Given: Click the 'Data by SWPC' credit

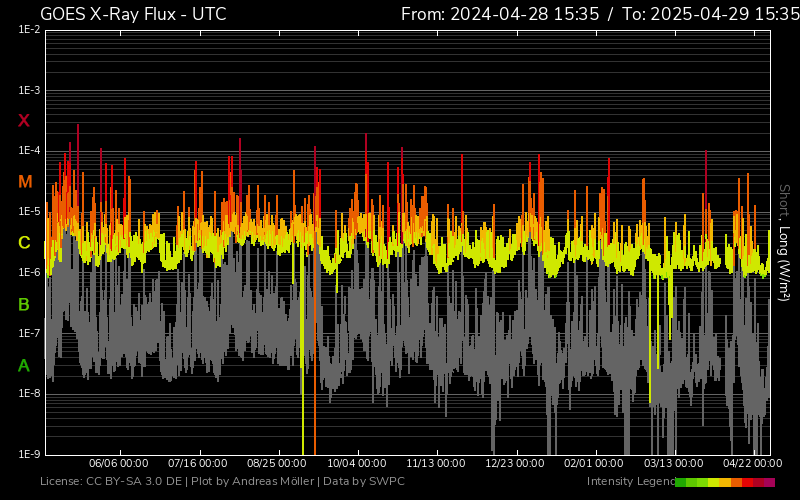Looking at the screenshot, I should pos(364,481).
